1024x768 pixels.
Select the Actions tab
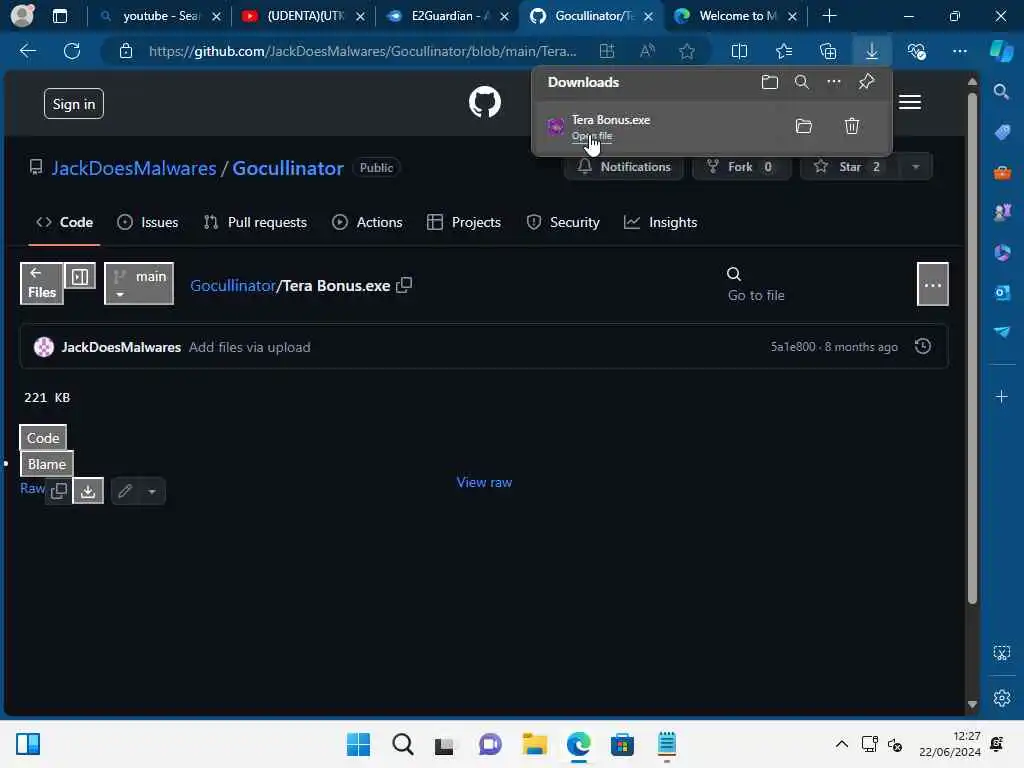coord(367,223)
